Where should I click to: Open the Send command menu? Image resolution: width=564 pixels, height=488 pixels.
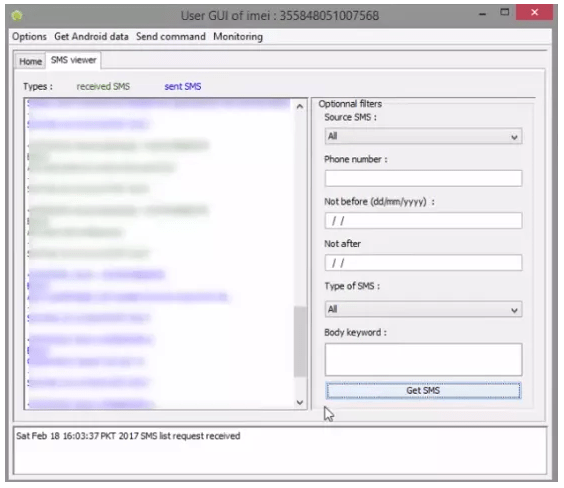[x=171, y=37]
